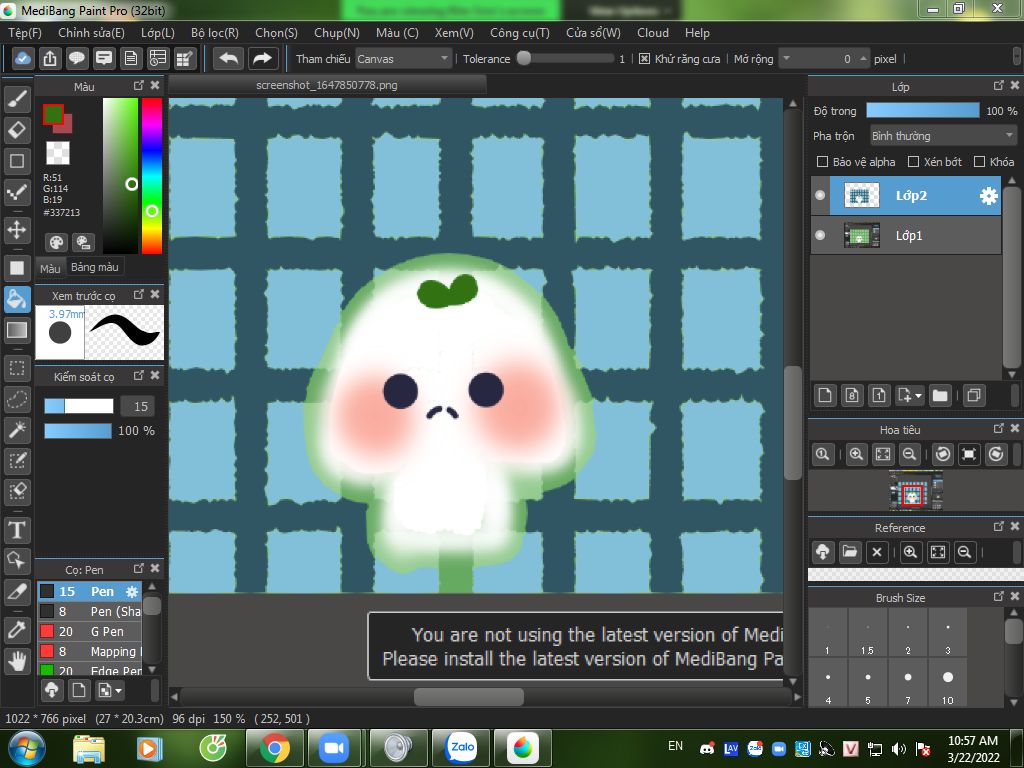Click the rainbow hue slider strip
The image size is (1024, 768).
pyautogui.click(x=151, y=175)
